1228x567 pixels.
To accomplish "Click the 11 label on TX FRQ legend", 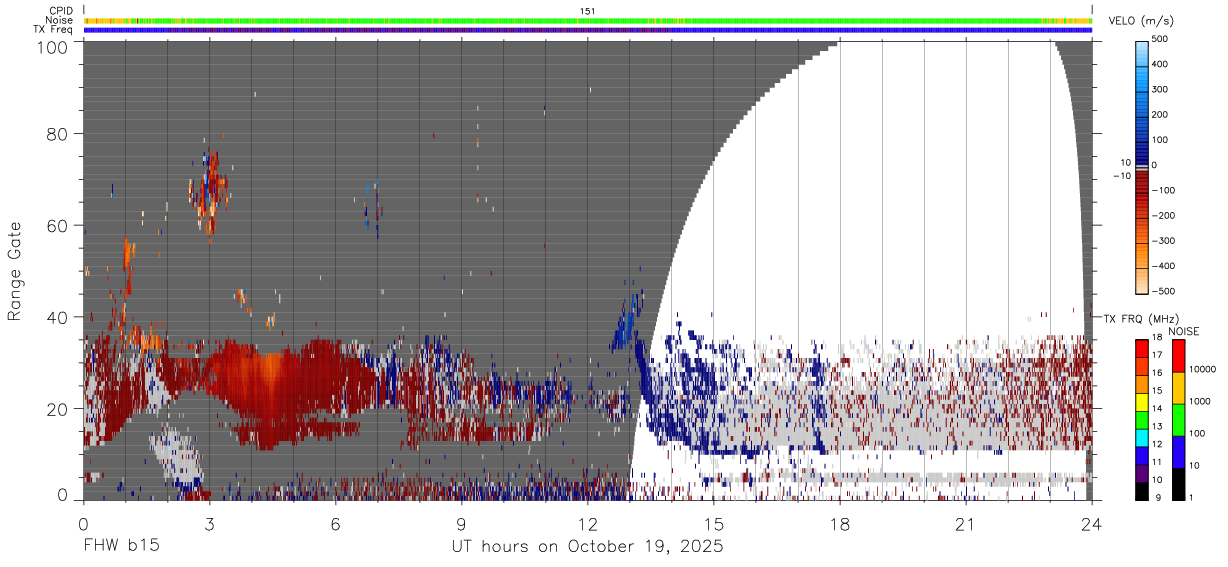I will pyautogui.click(x=1156, y=462).
